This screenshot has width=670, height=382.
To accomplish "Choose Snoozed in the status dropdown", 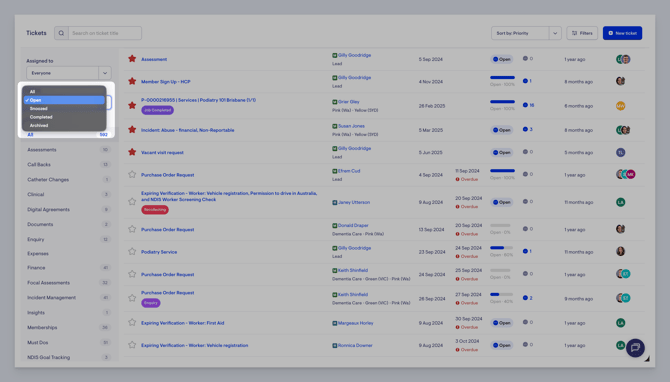I will click(64, 109).
